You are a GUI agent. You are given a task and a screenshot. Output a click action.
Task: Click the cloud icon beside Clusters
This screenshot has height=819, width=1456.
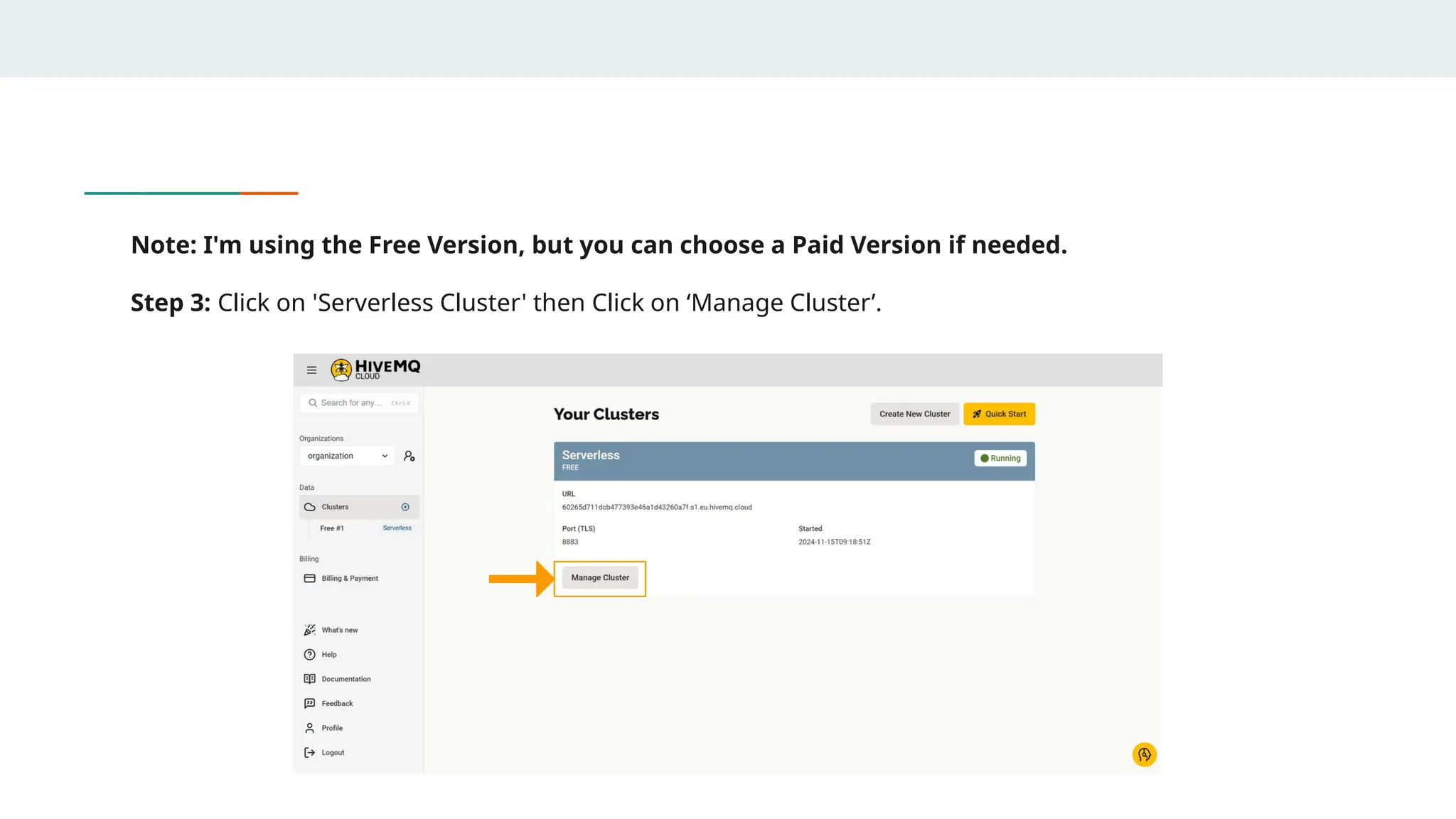pos(310,507)
